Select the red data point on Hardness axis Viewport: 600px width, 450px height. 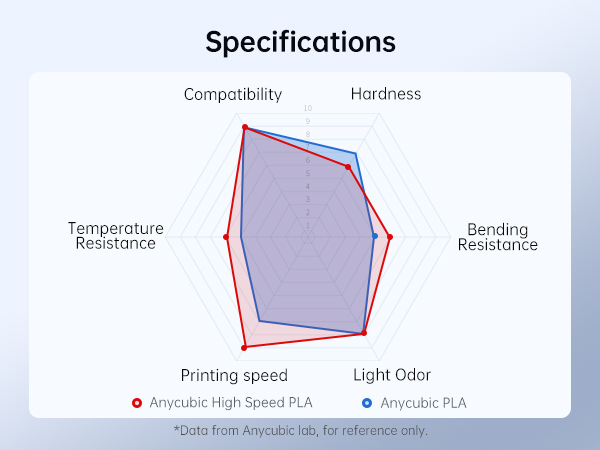[348, 167]
